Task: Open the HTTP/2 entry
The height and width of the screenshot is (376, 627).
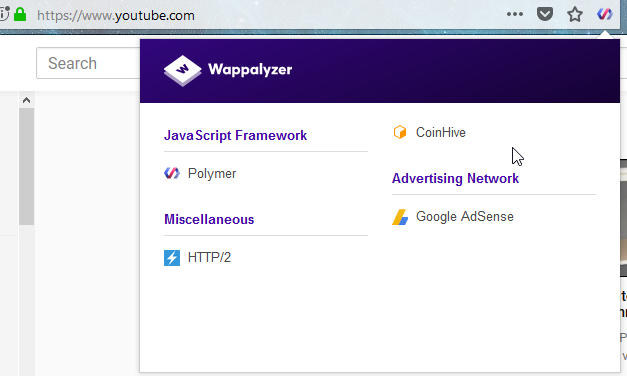Action: tap(209, 257)
